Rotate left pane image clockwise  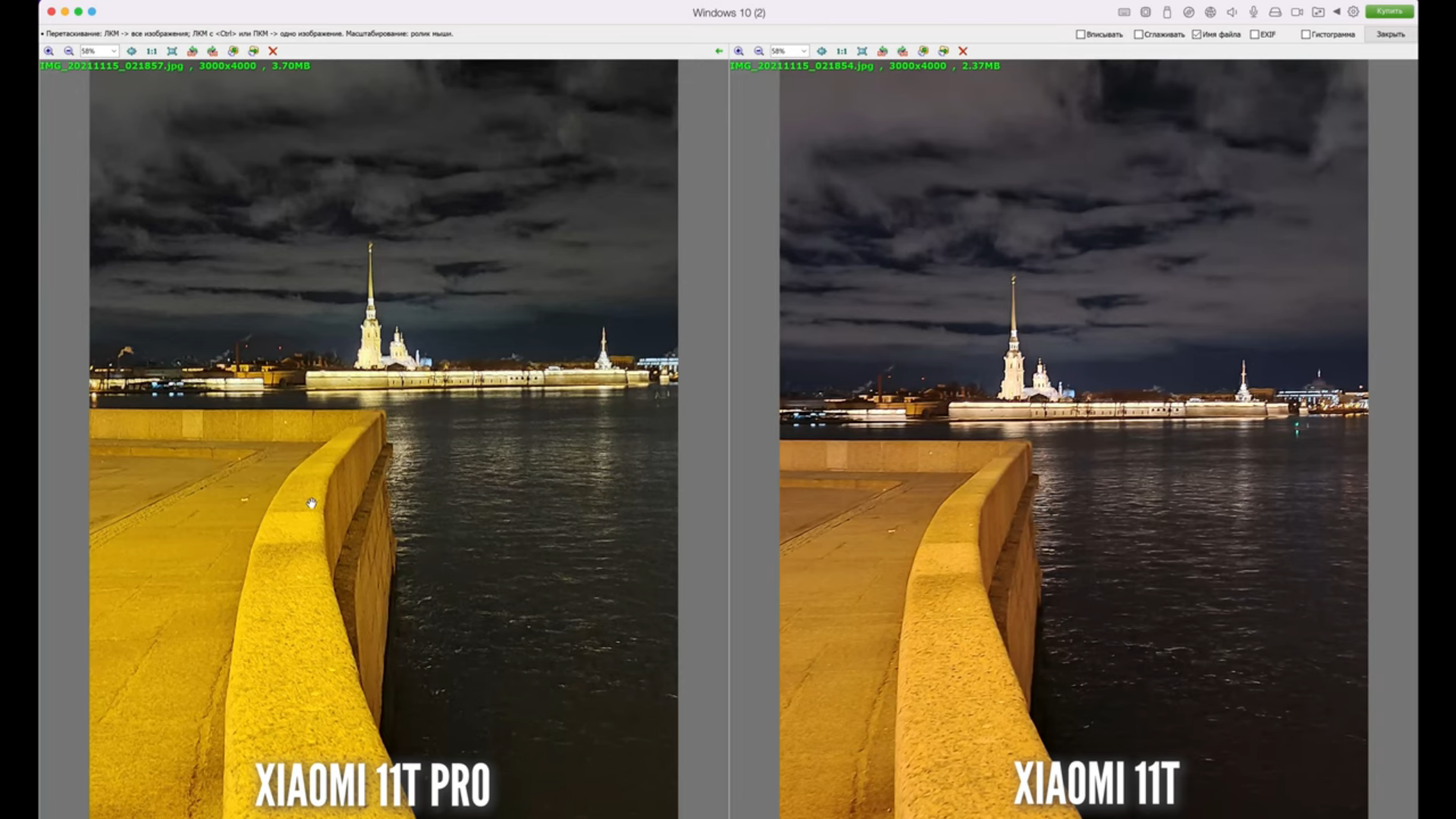212,51
